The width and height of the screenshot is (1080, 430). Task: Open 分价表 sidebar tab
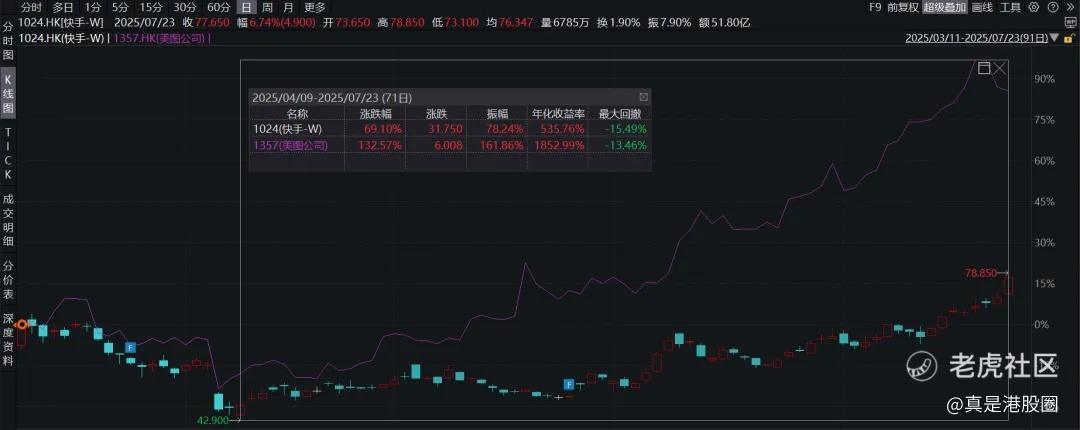(8, 280)
